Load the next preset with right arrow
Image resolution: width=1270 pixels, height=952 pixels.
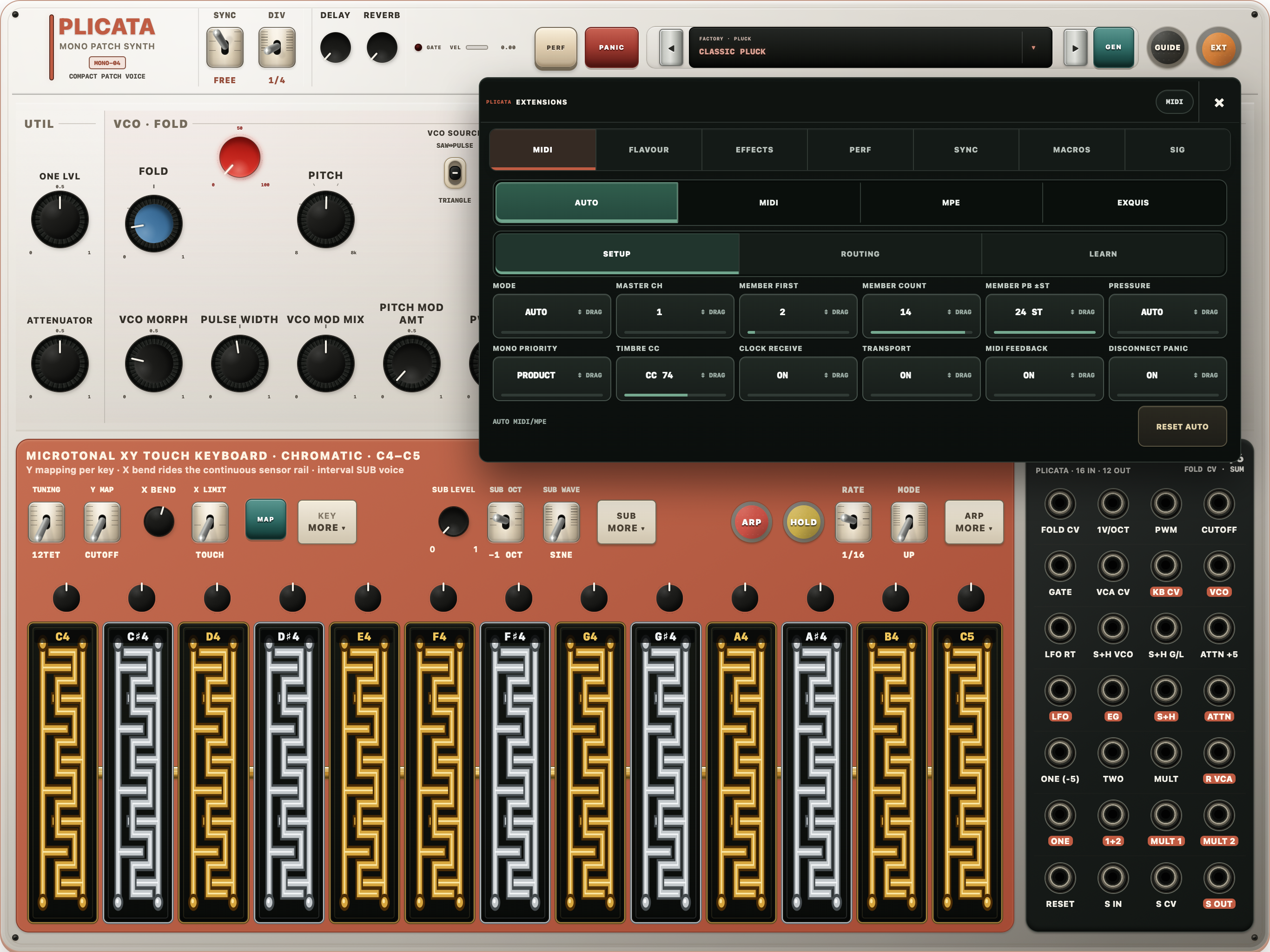(1075, 48)
